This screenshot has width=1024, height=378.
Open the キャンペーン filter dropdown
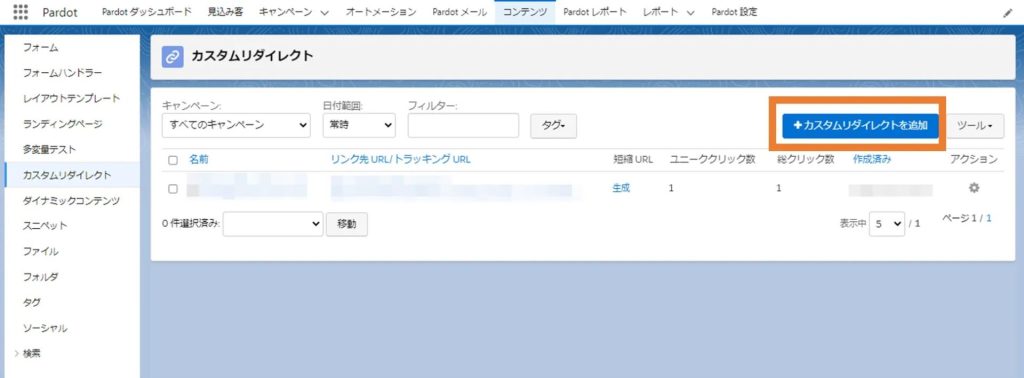click(x=236, y=125)
